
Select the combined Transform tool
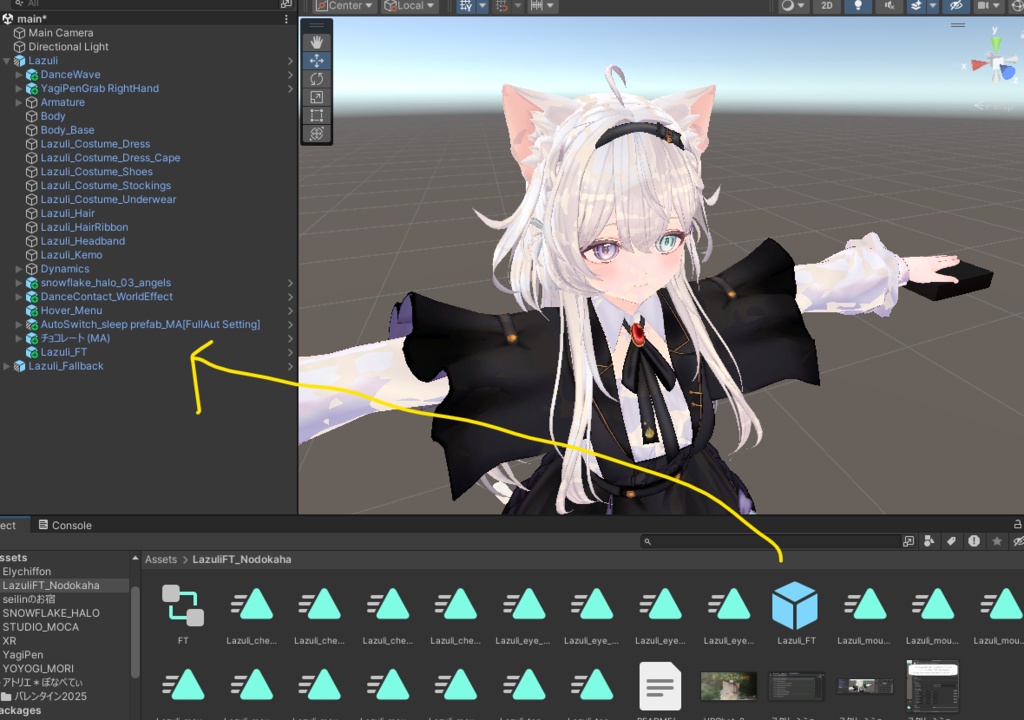[316, 132]
